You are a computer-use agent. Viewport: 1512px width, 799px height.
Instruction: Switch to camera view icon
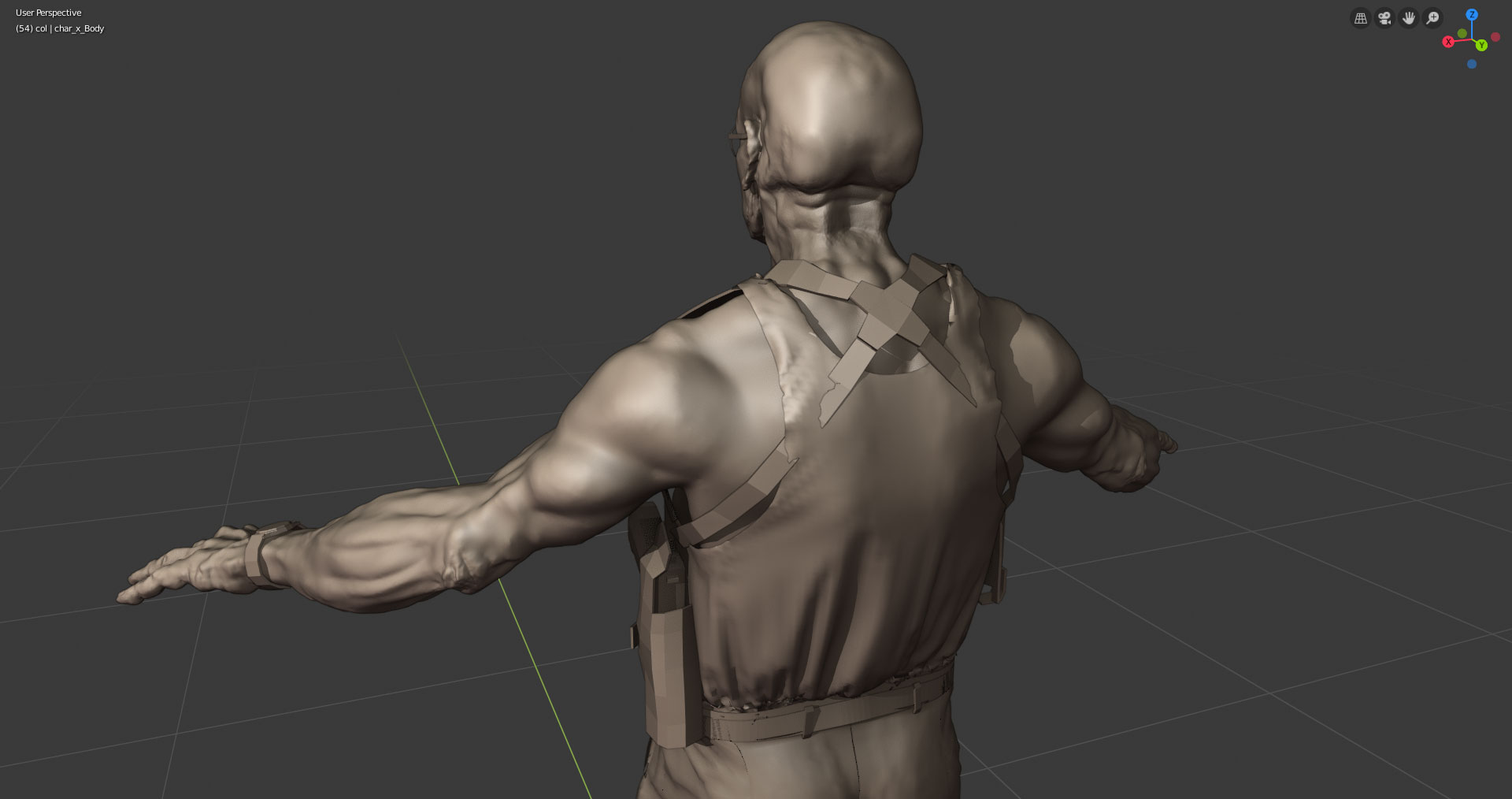(x=1384, y=17)
